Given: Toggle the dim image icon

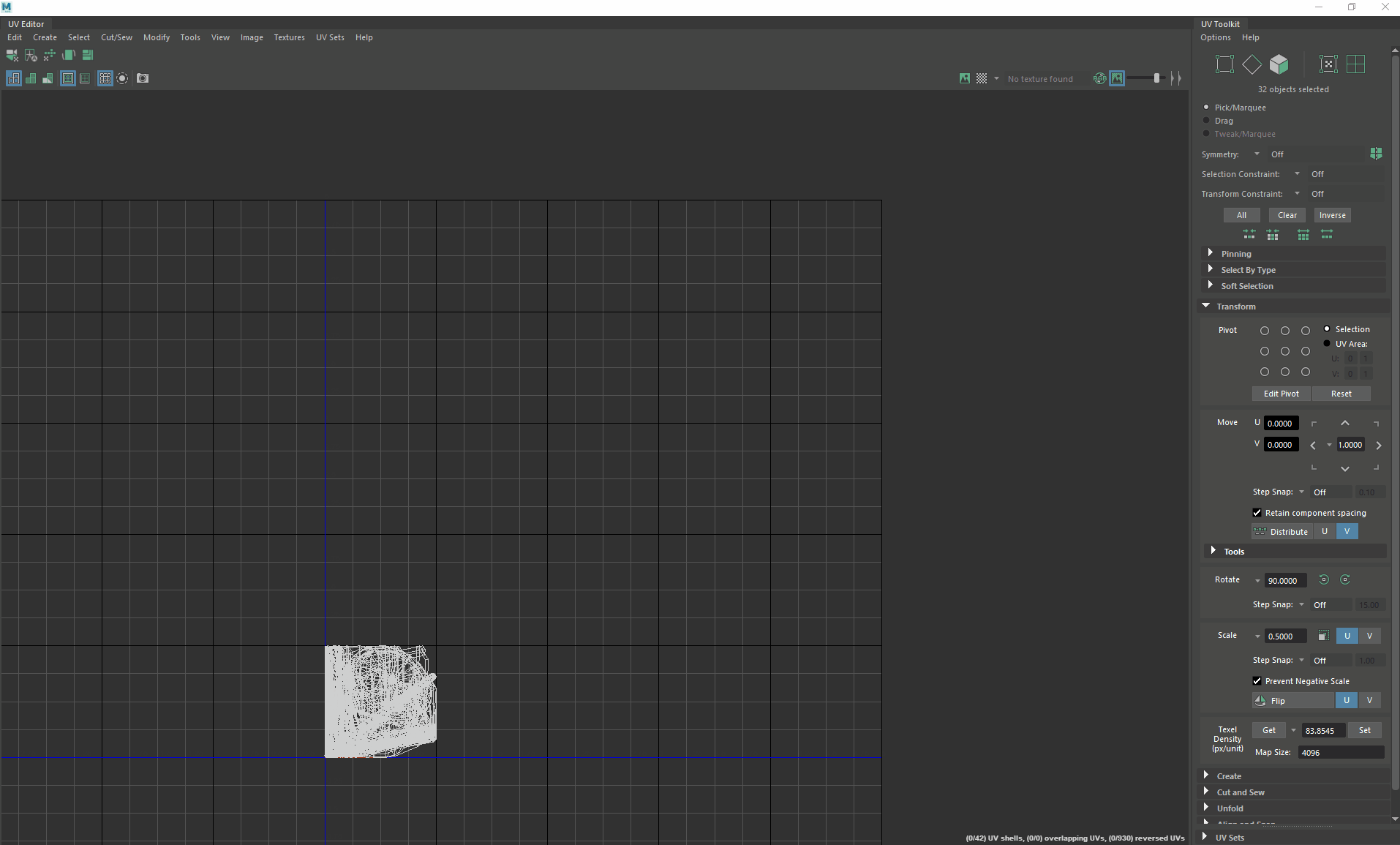Looking at the screenshot, I should click(1117, 78).
